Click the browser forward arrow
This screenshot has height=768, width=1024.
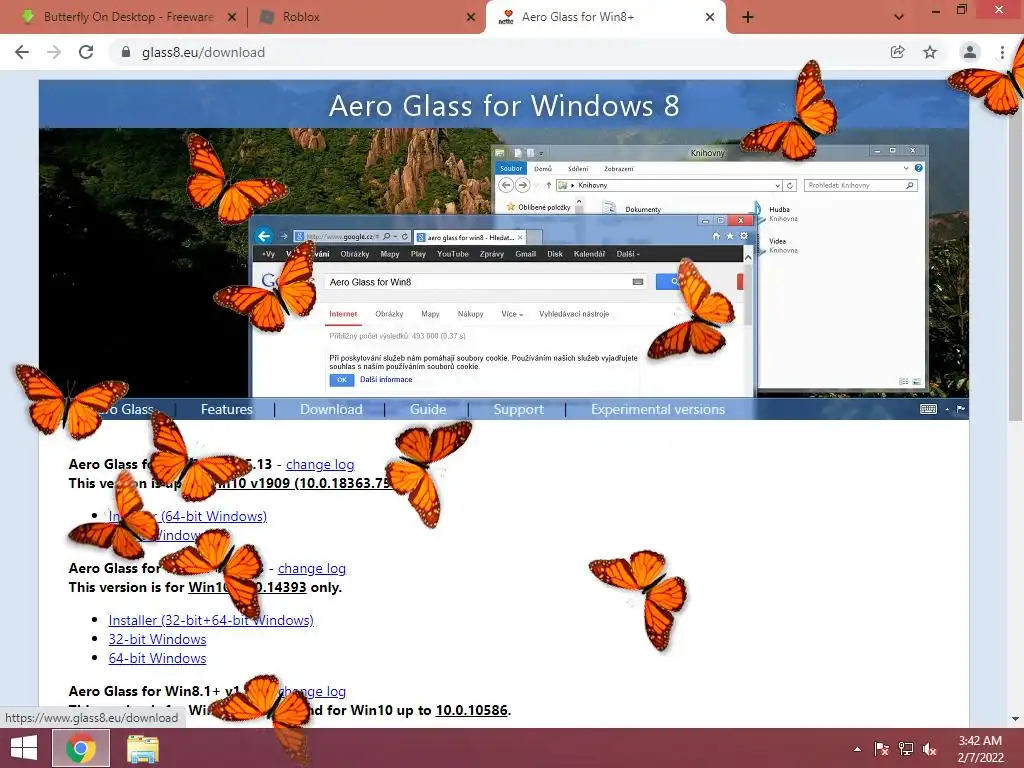[x=54, y=52]
